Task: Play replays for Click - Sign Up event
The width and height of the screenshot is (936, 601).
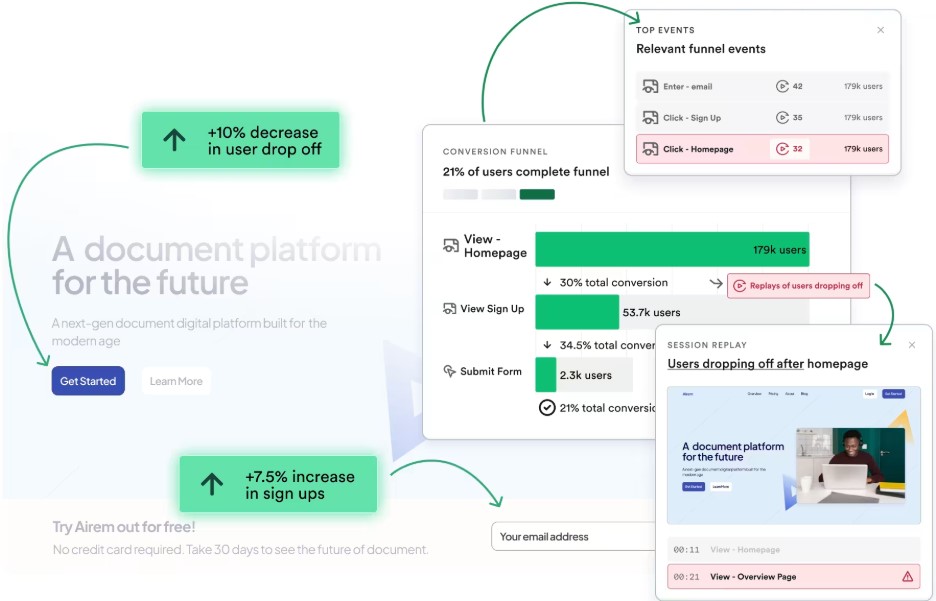Action: 782,118
